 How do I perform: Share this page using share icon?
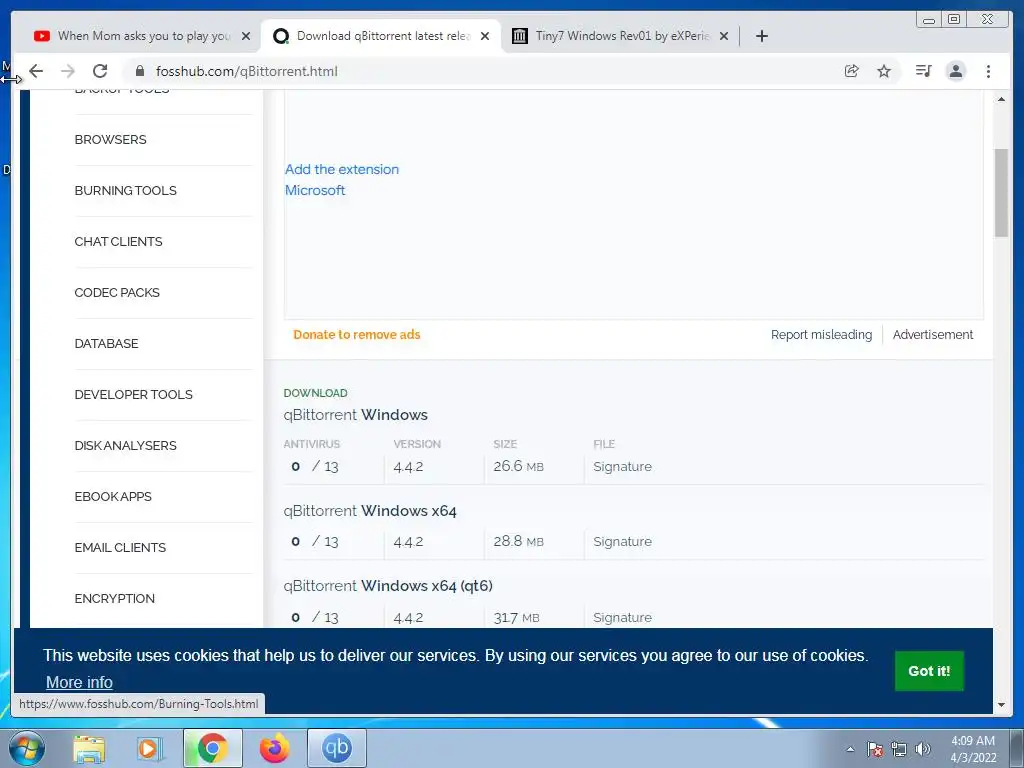(852, 71)
